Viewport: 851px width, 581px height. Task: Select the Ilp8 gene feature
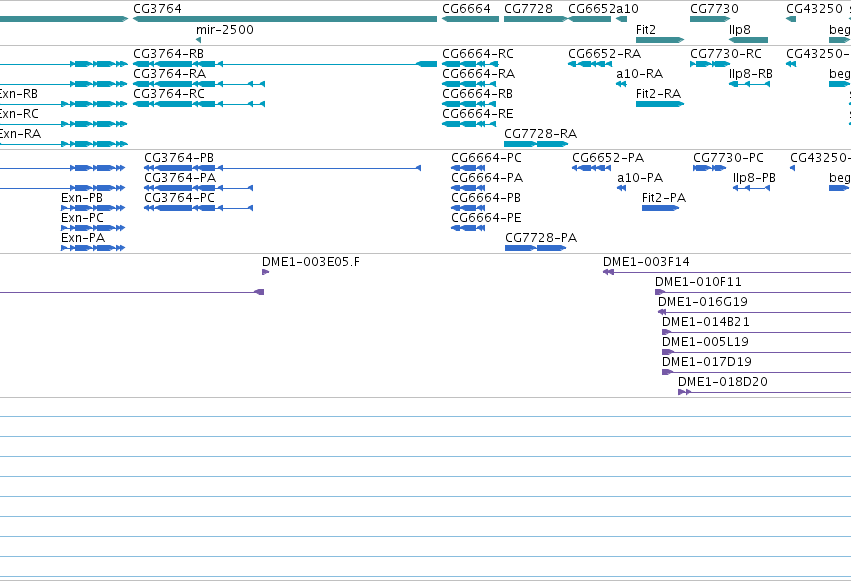point(748,40)
